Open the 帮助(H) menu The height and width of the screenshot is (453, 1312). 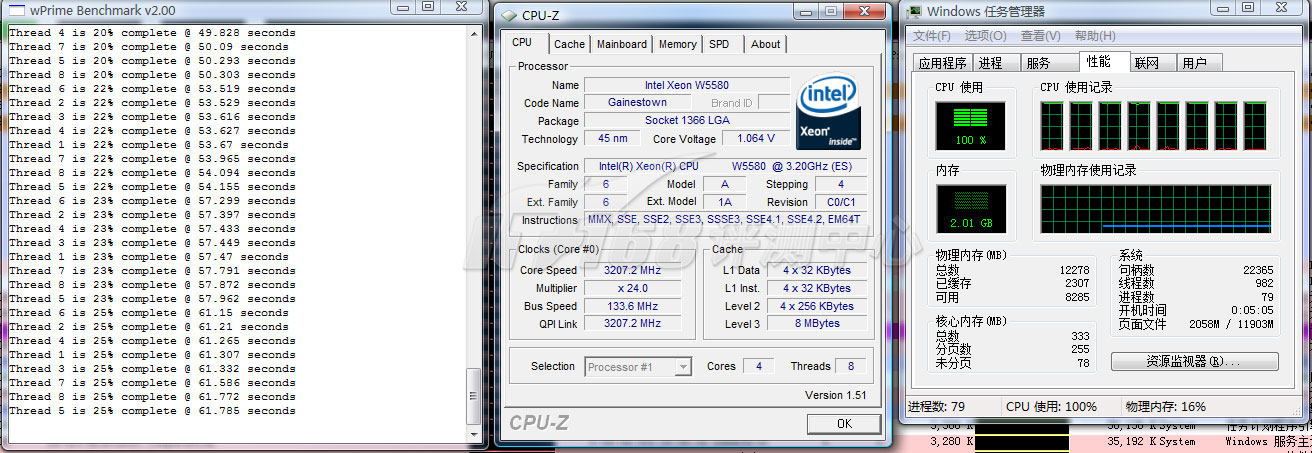1095,36
